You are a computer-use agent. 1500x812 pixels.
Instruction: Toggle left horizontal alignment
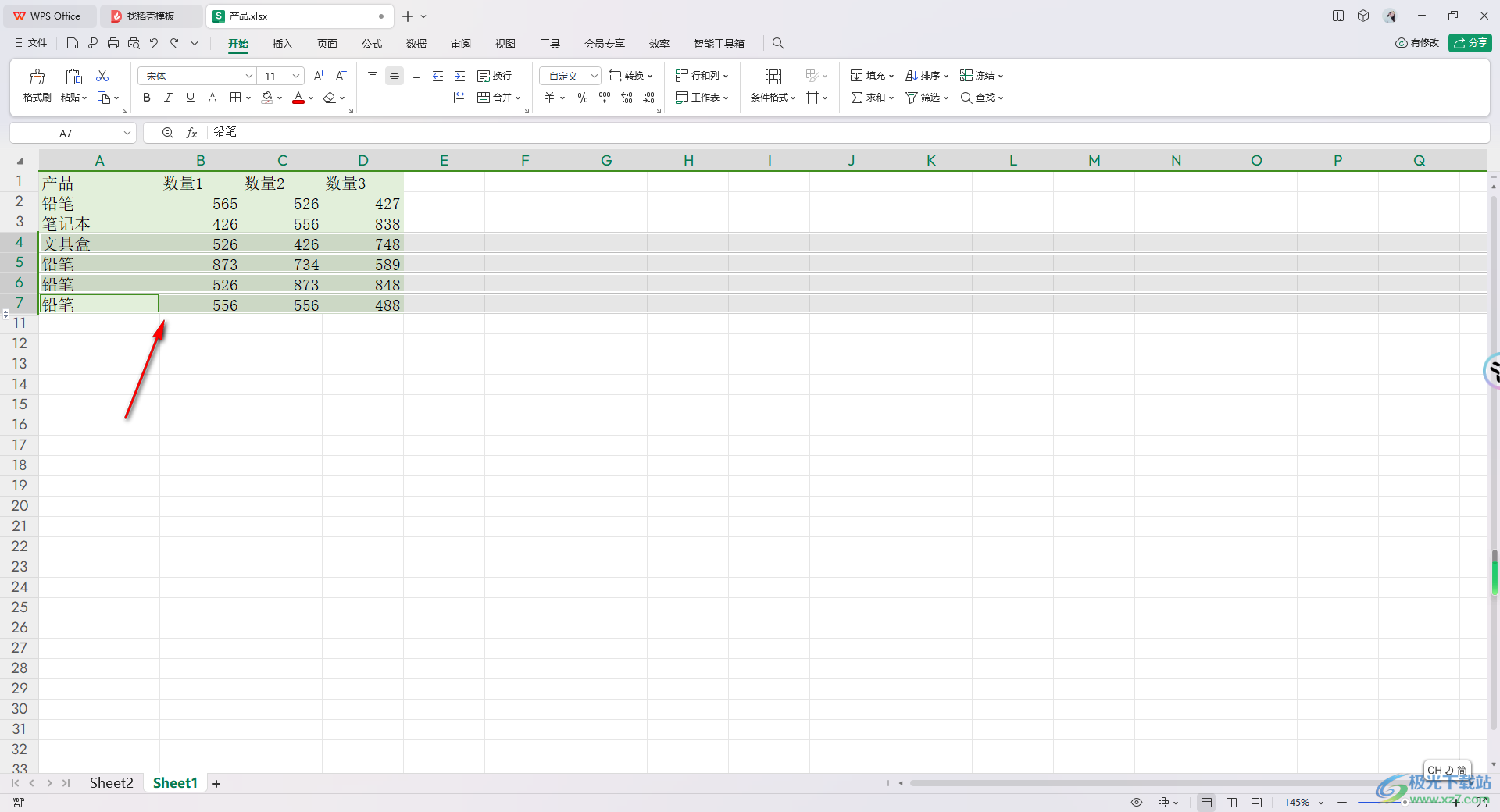tap(373, 98)
